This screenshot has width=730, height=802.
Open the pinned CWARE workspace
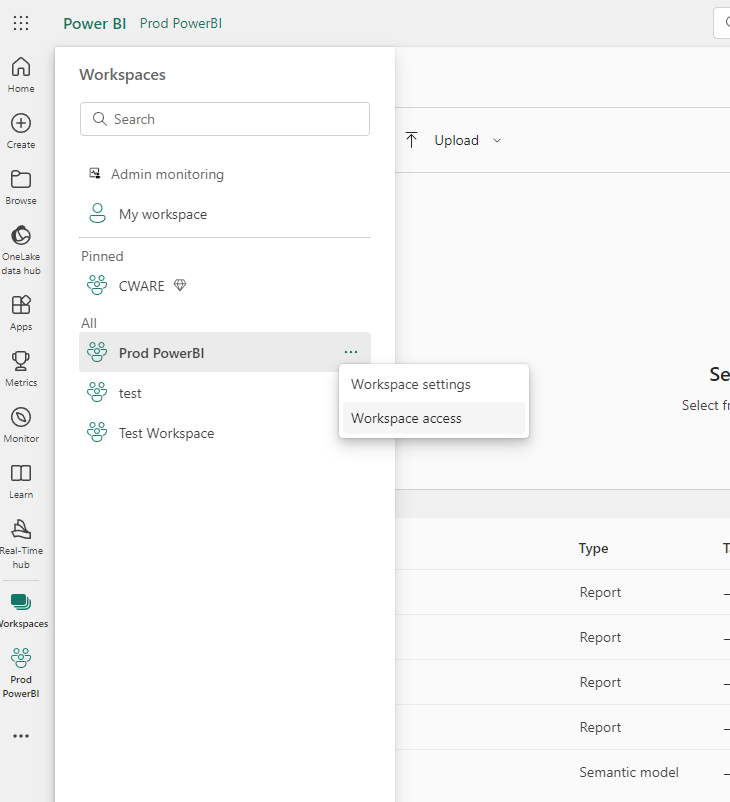141,286
